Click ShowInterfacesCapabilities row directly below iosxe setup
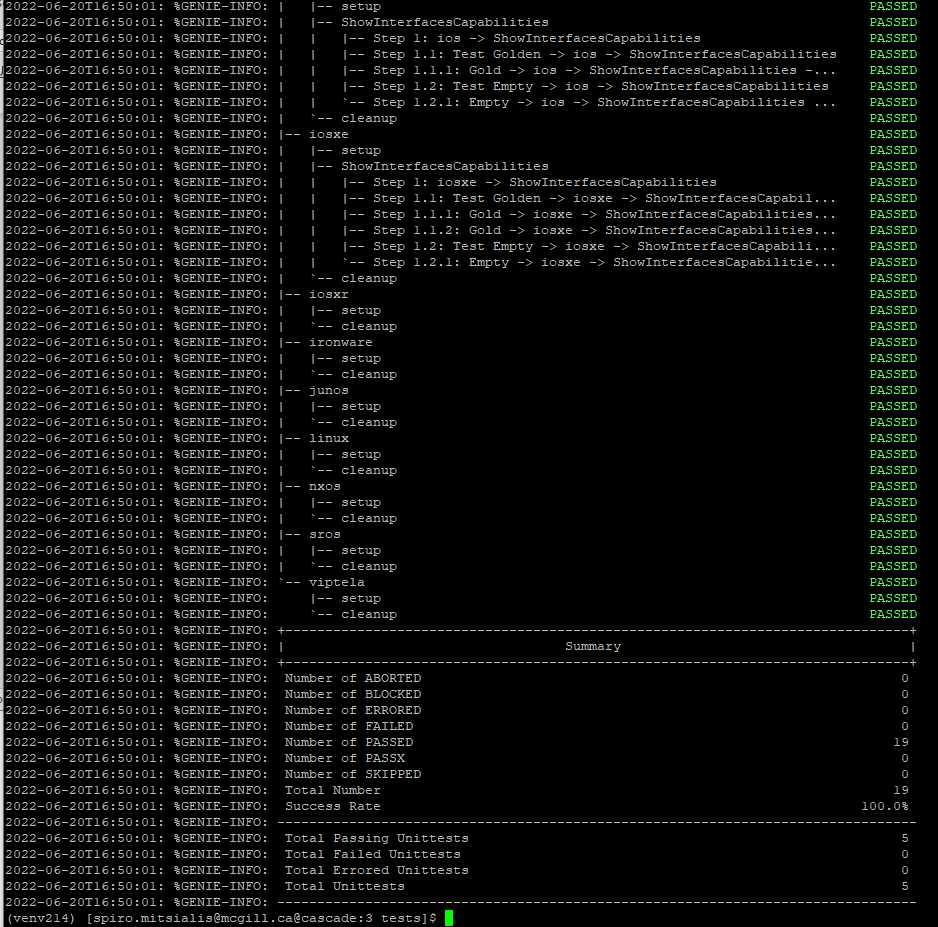Screen dimensions: 938x927 (444, 166)
